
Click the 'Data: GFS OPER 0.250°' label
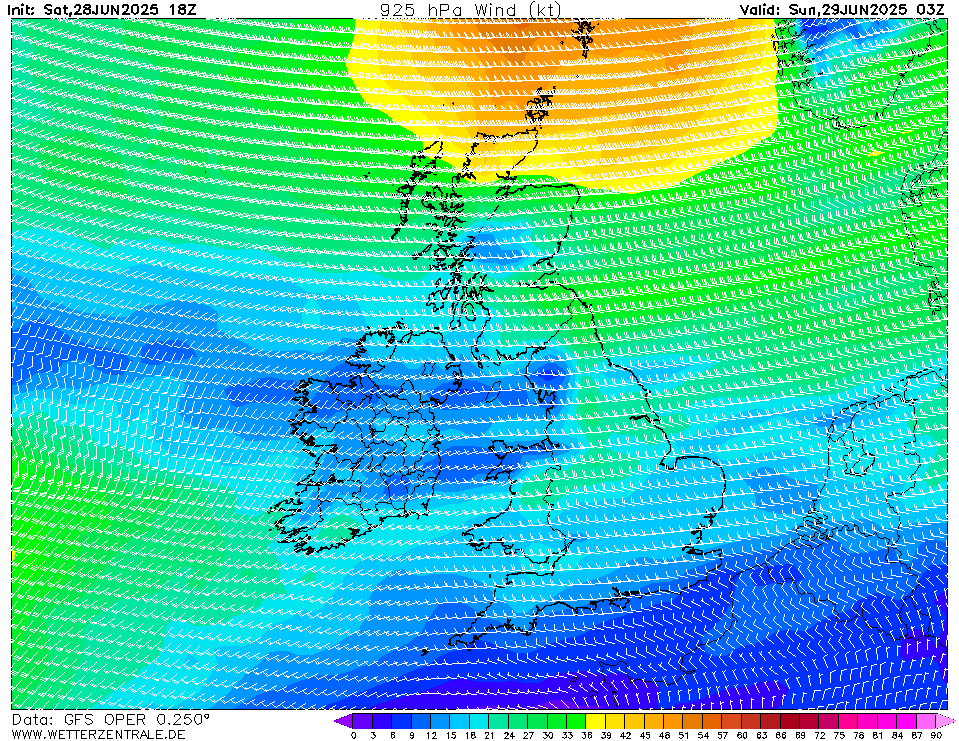111,720
